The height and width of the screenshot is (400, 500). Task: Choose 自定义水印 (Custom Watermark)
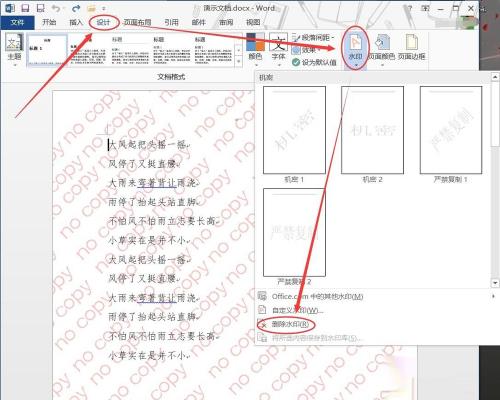pyautogui.click(x=297, y=310)
